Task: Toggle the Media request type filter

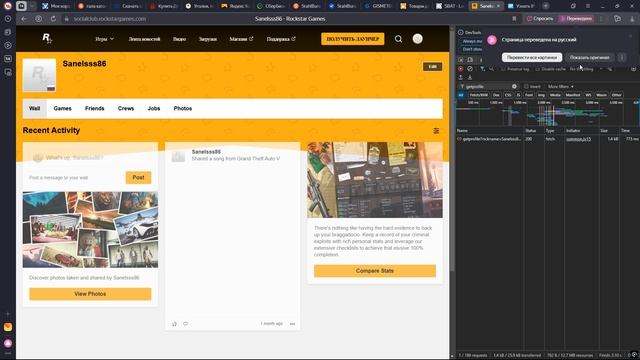Action: (x=555, y=95)
